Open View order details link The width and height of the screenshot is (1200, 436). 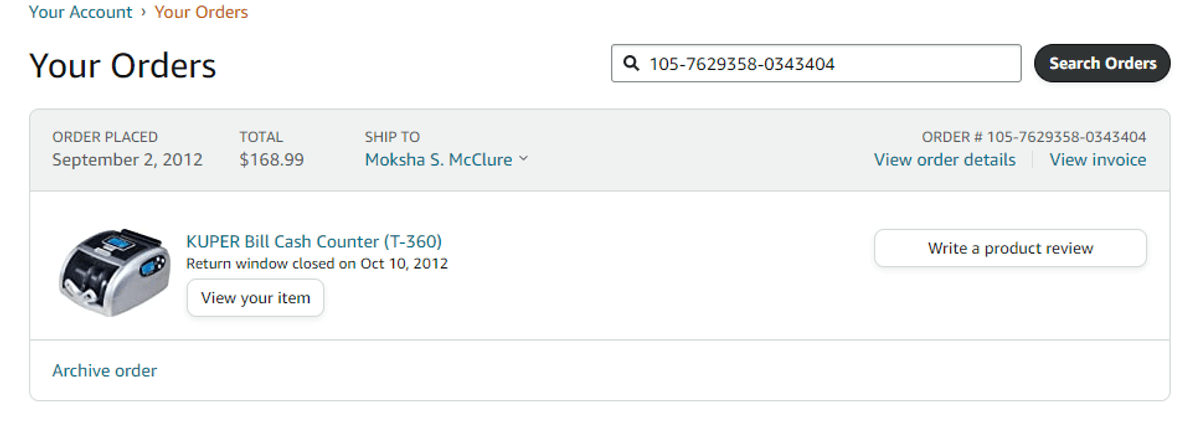(944, 160)
